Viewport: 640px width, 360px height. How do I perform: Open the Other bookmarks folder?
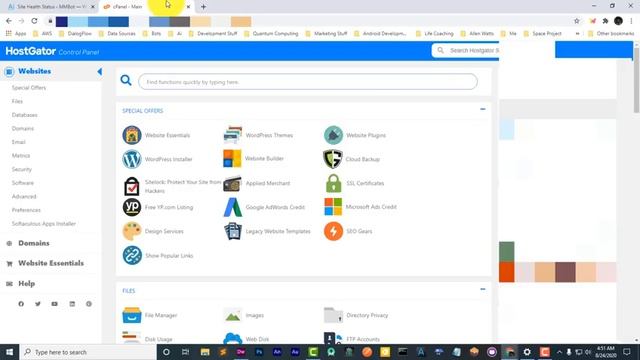point(611,33)
